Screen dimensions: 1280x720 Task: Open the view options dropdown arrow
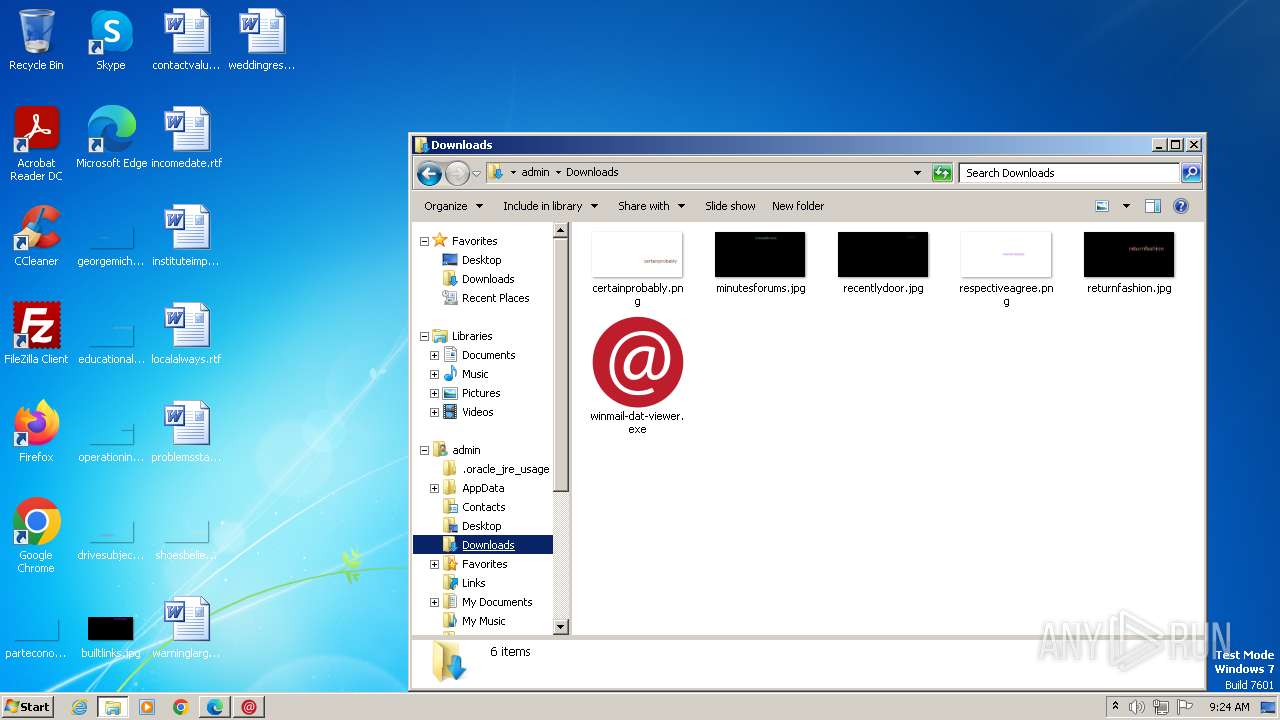(1126, 206)
